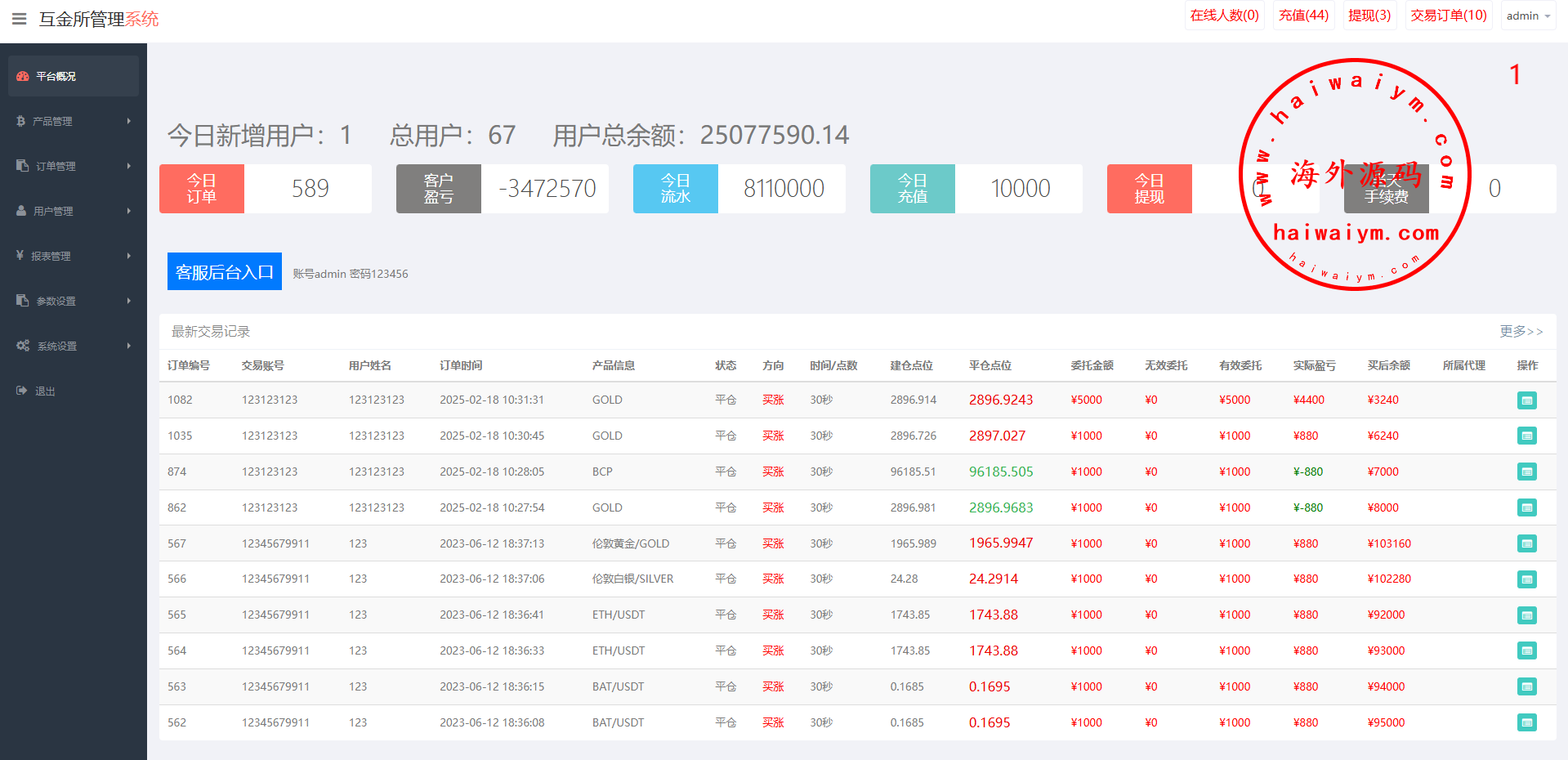
Task: Click the user icon for 用户管理
Action: [21, 211]
